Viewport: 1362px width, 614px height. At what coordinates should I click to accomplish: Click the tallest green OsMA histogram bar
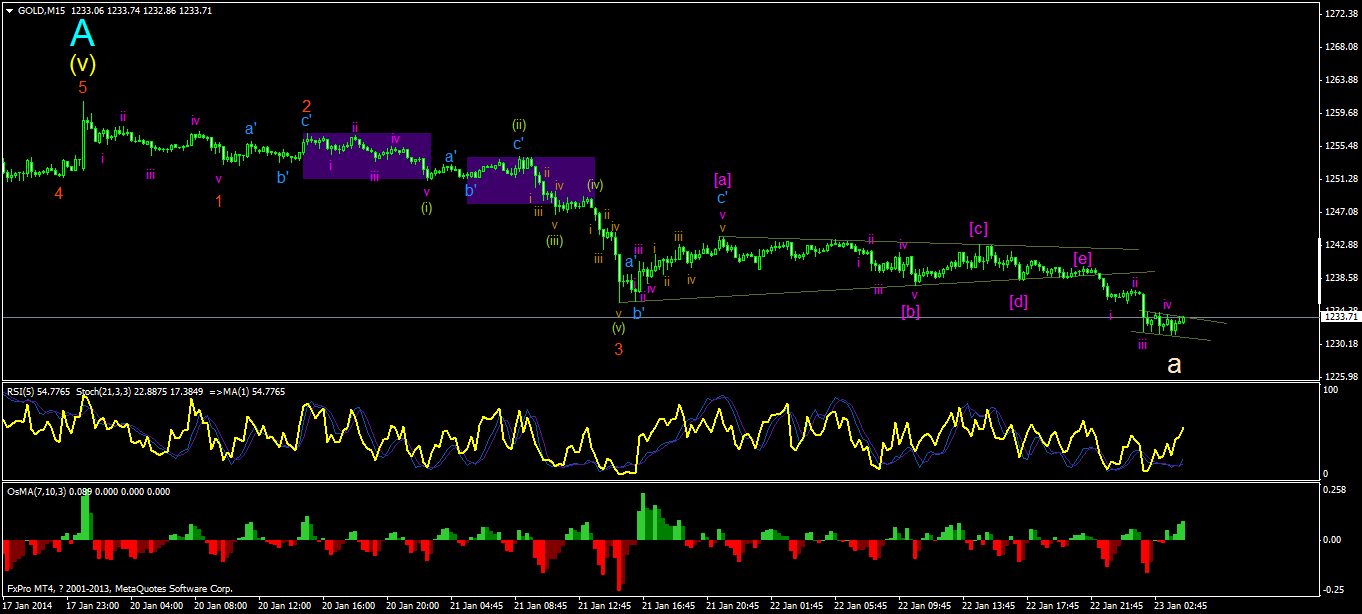(x=85, y=517)
